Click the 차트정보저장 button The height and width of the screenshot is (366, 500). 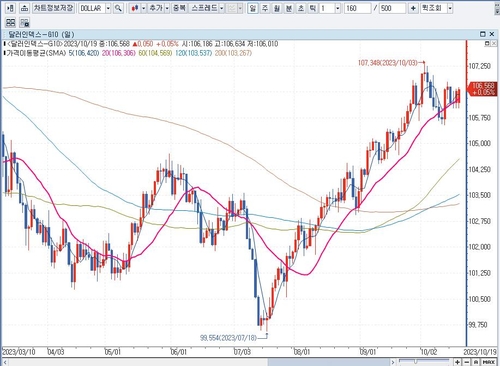pyautogui.click(x=53, y=8)
